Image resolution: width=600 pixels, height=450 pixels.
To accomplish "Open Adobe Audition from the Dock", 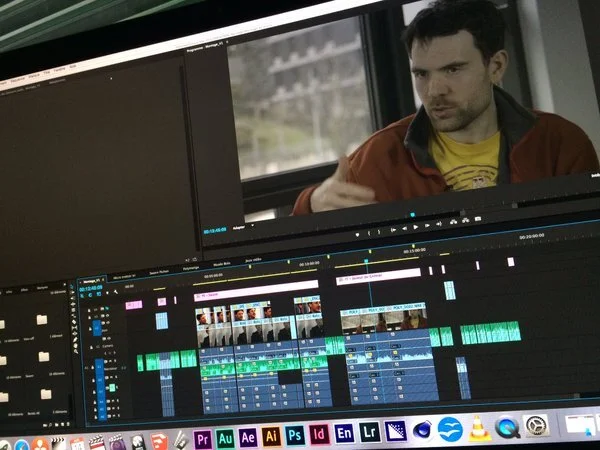I will 225,438.
